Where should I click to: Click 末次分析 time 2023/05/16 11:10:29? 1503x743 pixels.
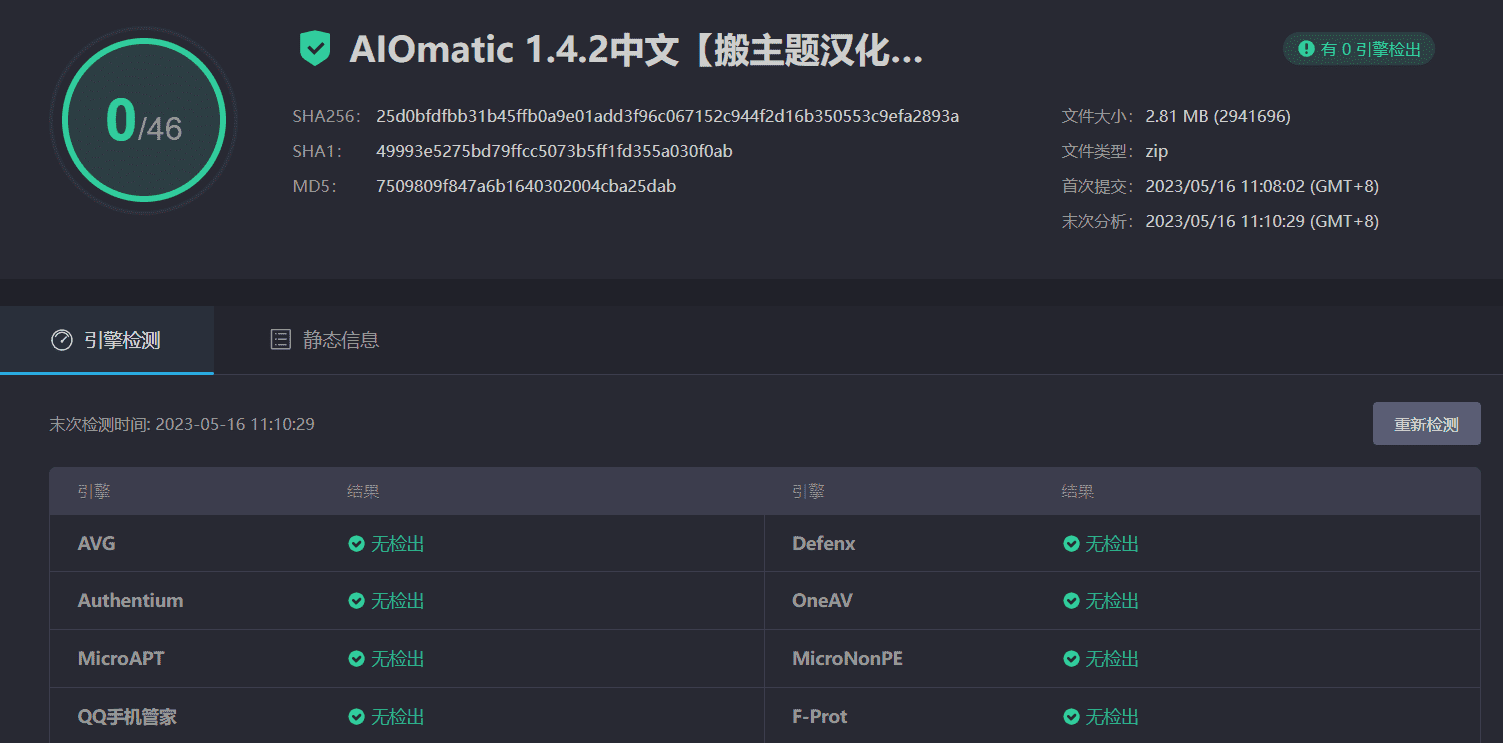[x=1262, y=221]
